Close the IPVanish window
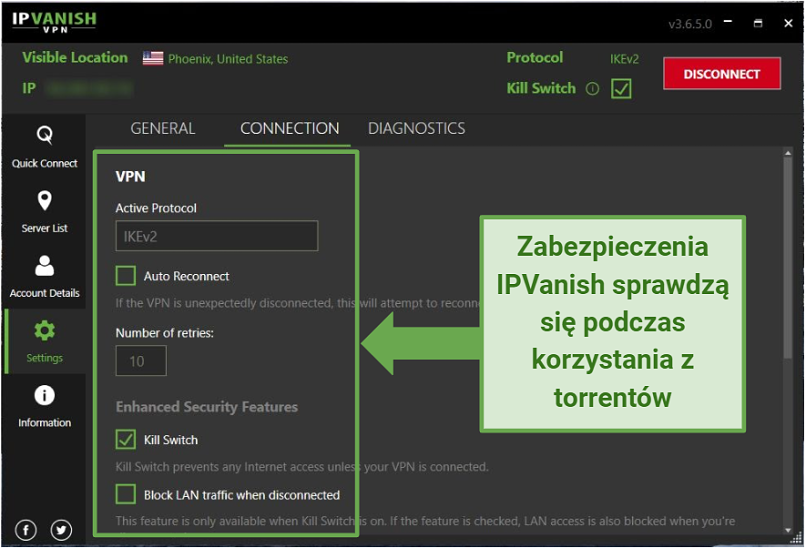Screen dimensions: 806x548 [x=788, y=23]
